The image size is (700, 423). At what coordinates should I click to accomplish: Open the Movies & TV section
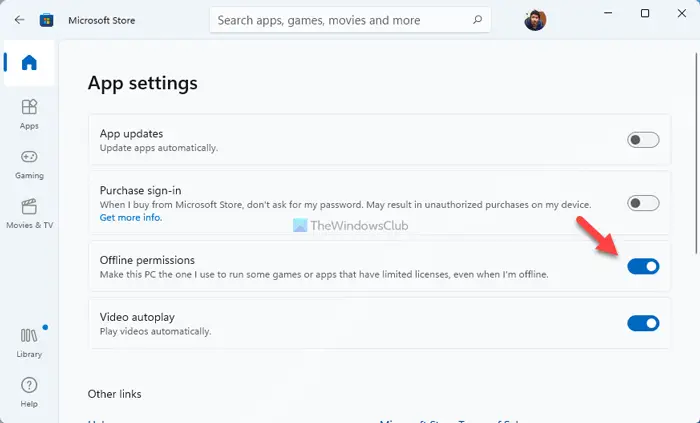(29, 214)
